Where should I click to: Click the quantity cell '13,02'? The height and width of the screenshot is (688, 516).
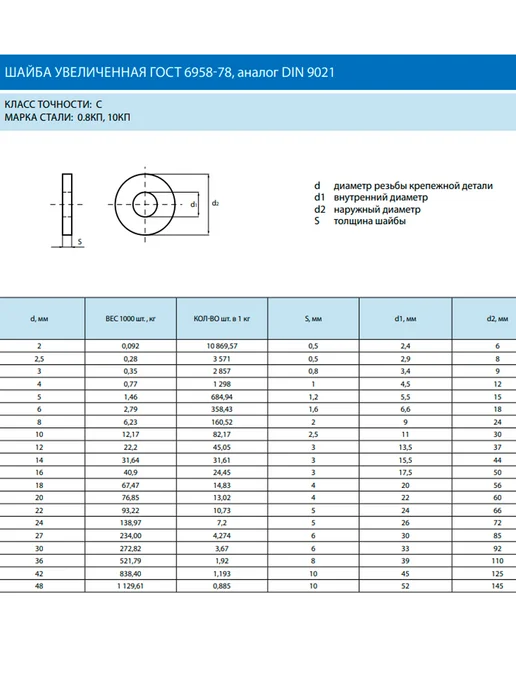pyautogui.click(x=222, y=498)
